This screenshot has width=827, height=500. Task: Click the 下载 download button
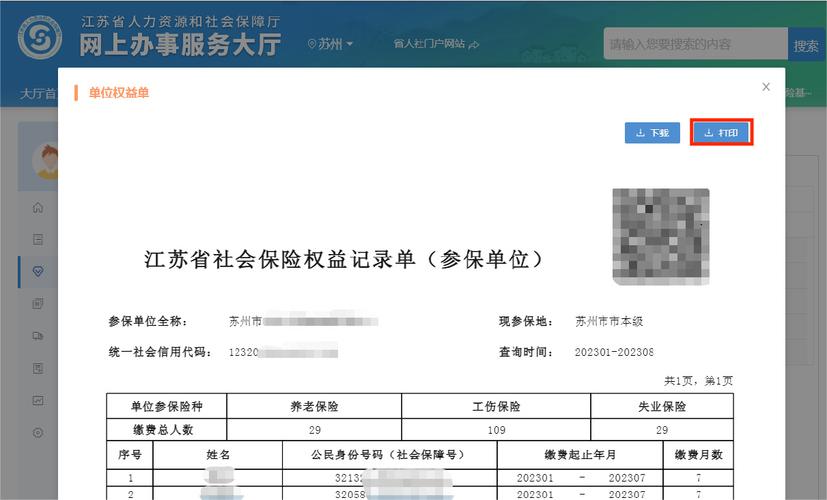coord(652,133)
